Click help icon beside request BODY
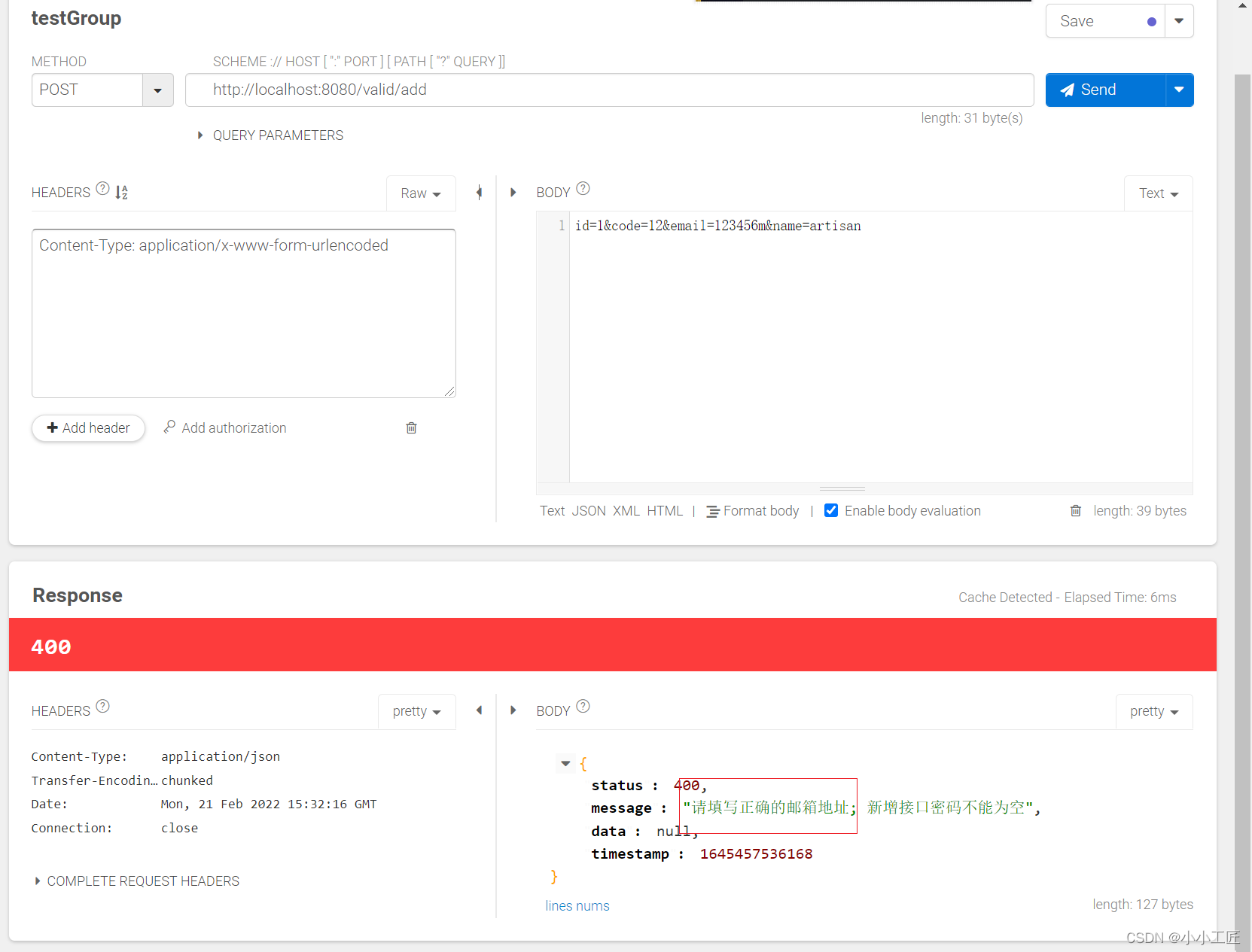Viewport: 1252px width, 952px height. point(583,189)
